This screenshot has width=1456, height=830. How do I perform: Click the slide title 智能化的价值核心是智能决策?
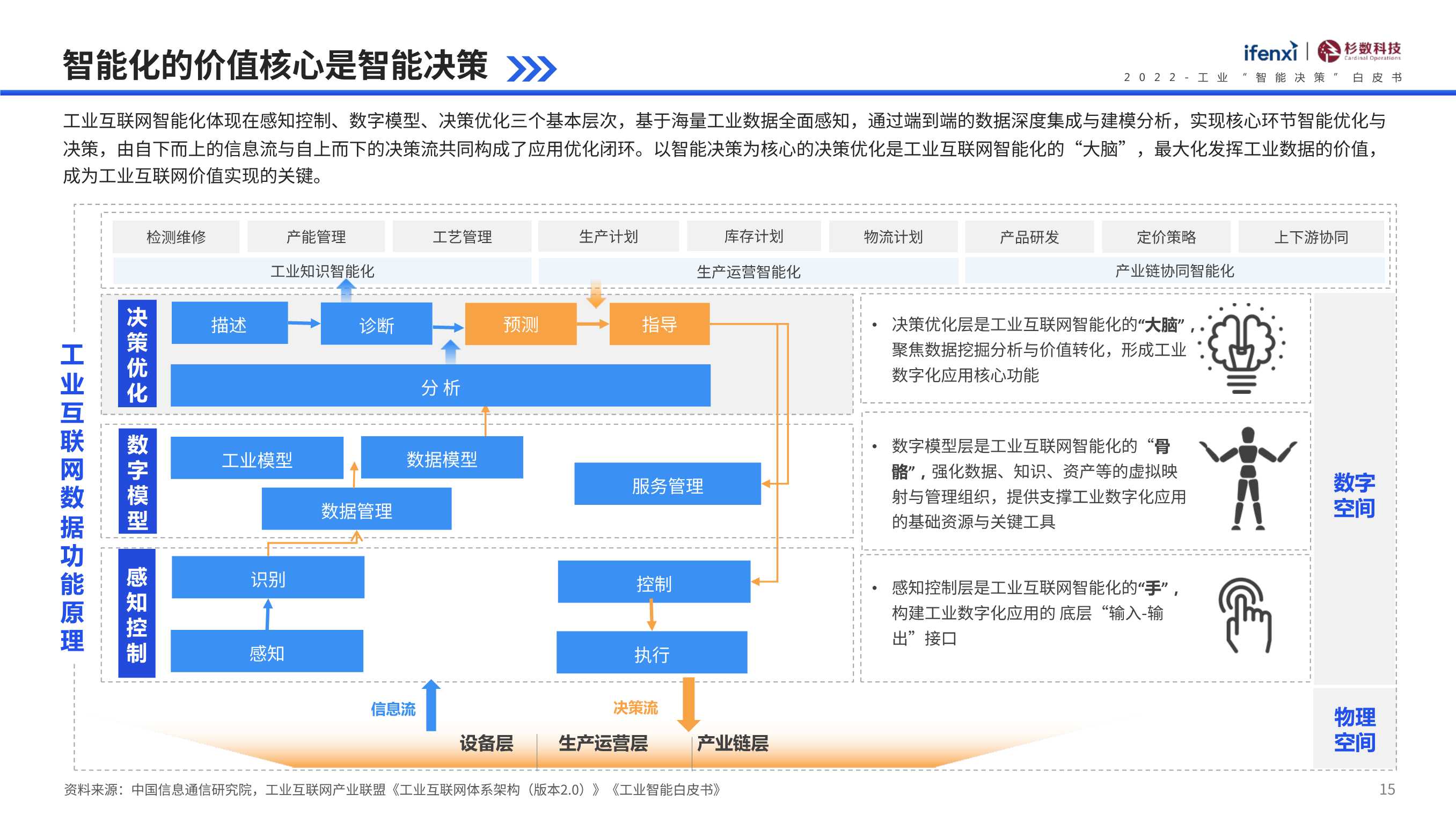click(275, 65)
